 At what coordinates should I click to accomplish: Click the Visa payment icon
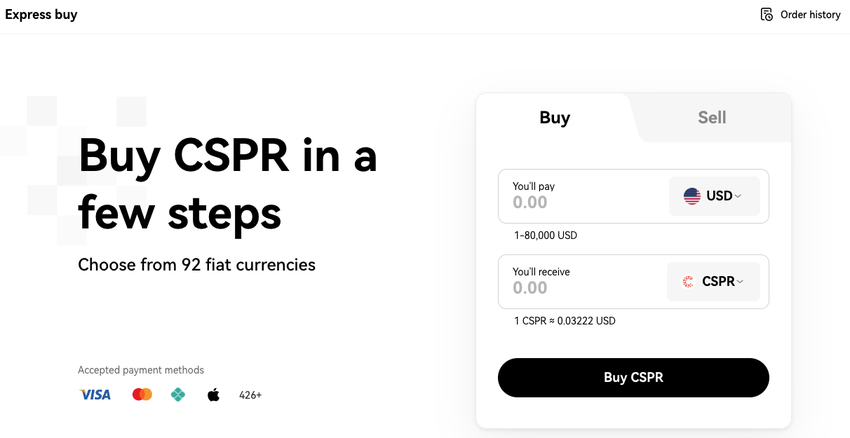[x=95, y=395]
